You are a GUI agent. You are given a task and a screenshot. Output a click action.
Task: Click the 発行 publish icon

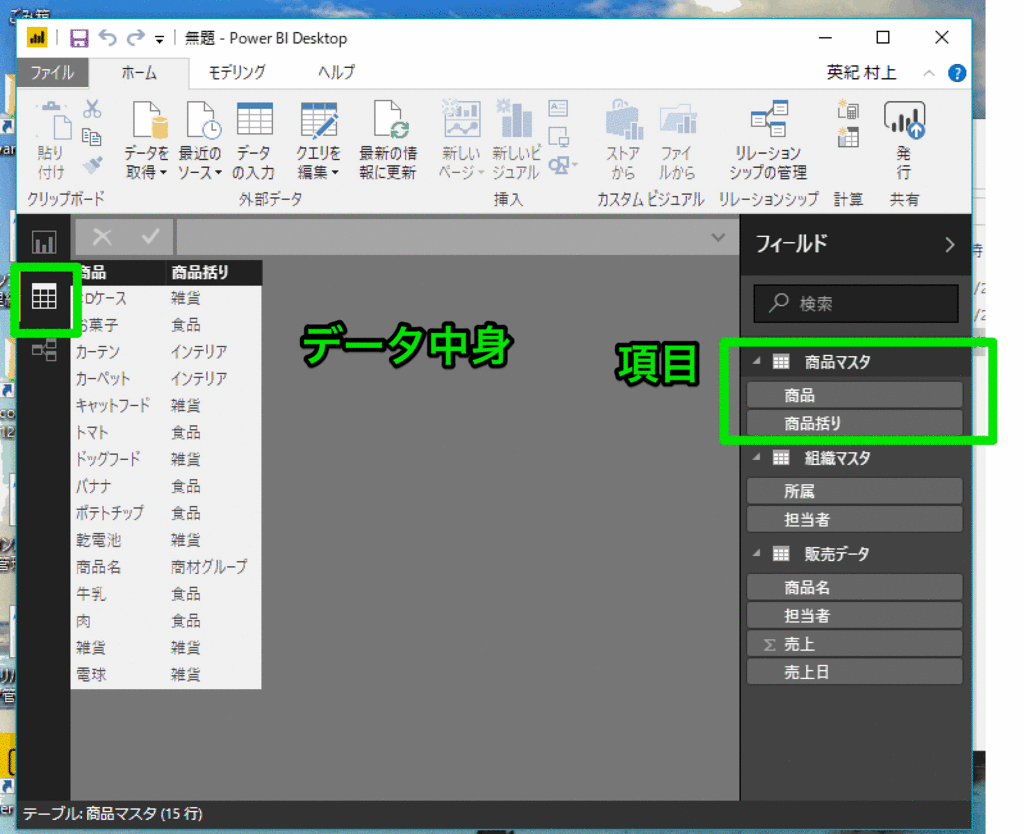point(903,130)
